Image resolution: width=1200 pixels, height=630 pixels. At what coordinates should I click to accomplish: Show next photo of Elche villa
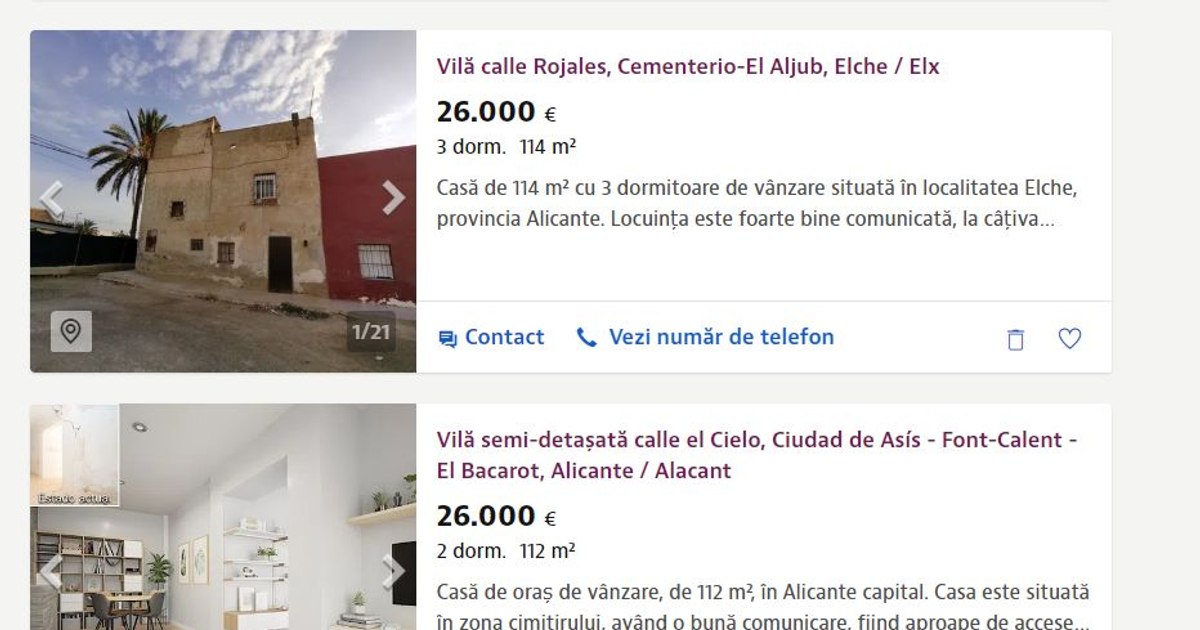point(394,198)
